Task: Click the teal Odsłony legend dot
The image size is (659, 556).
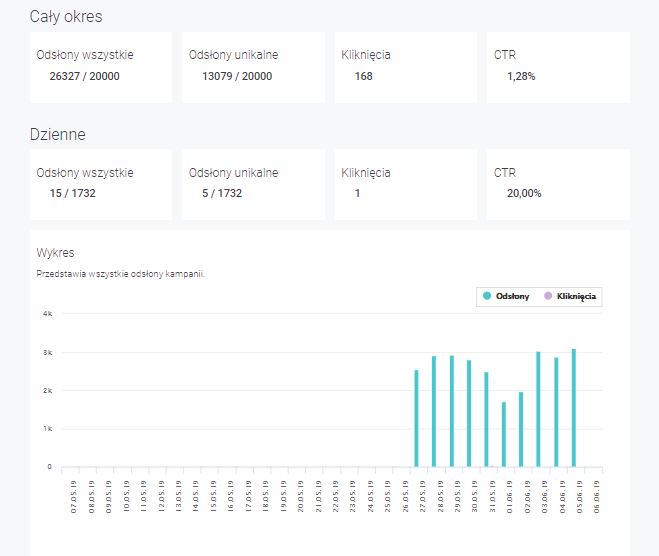Action: [x=487, y=297]
